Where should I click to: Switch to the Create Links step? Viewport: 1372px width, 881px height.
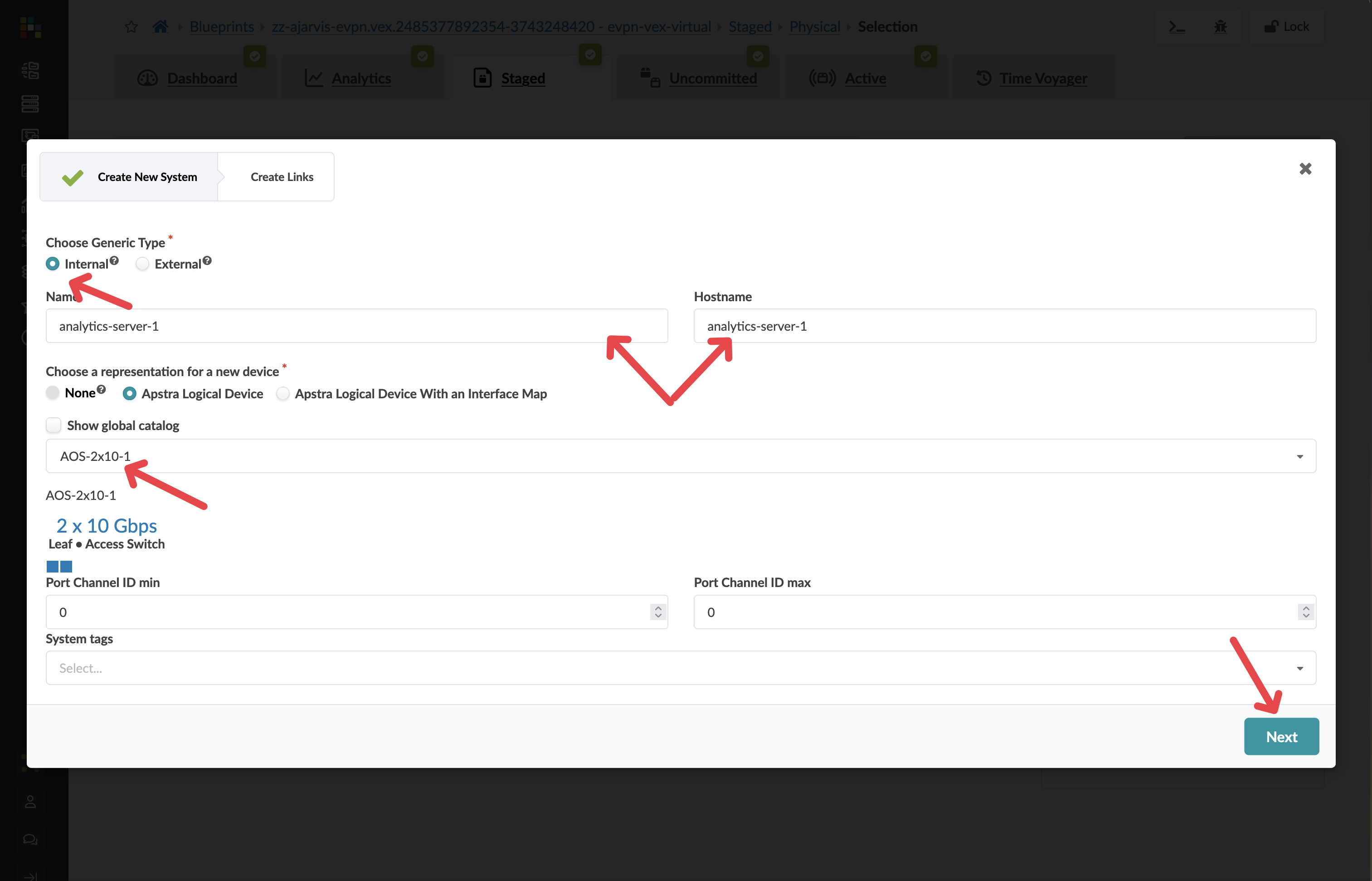click(282, 177)
